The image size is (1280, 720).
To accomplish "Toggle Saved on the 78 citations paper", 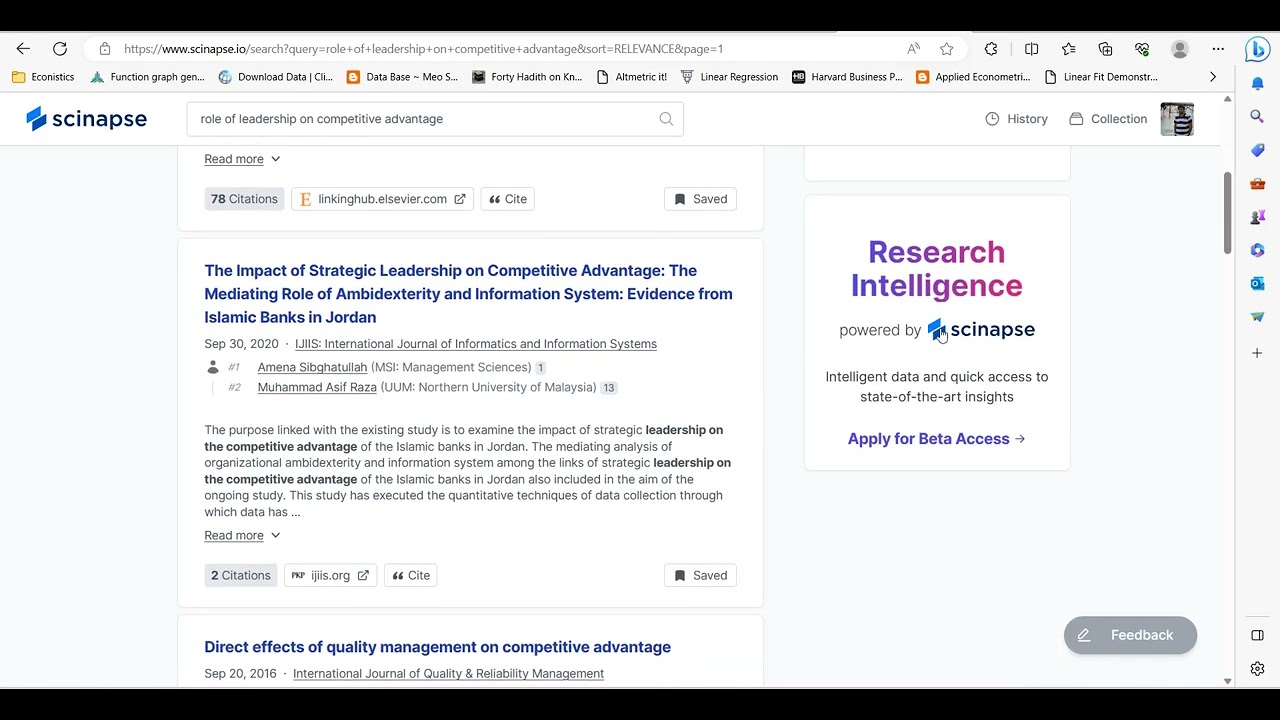I will point(700,199).
